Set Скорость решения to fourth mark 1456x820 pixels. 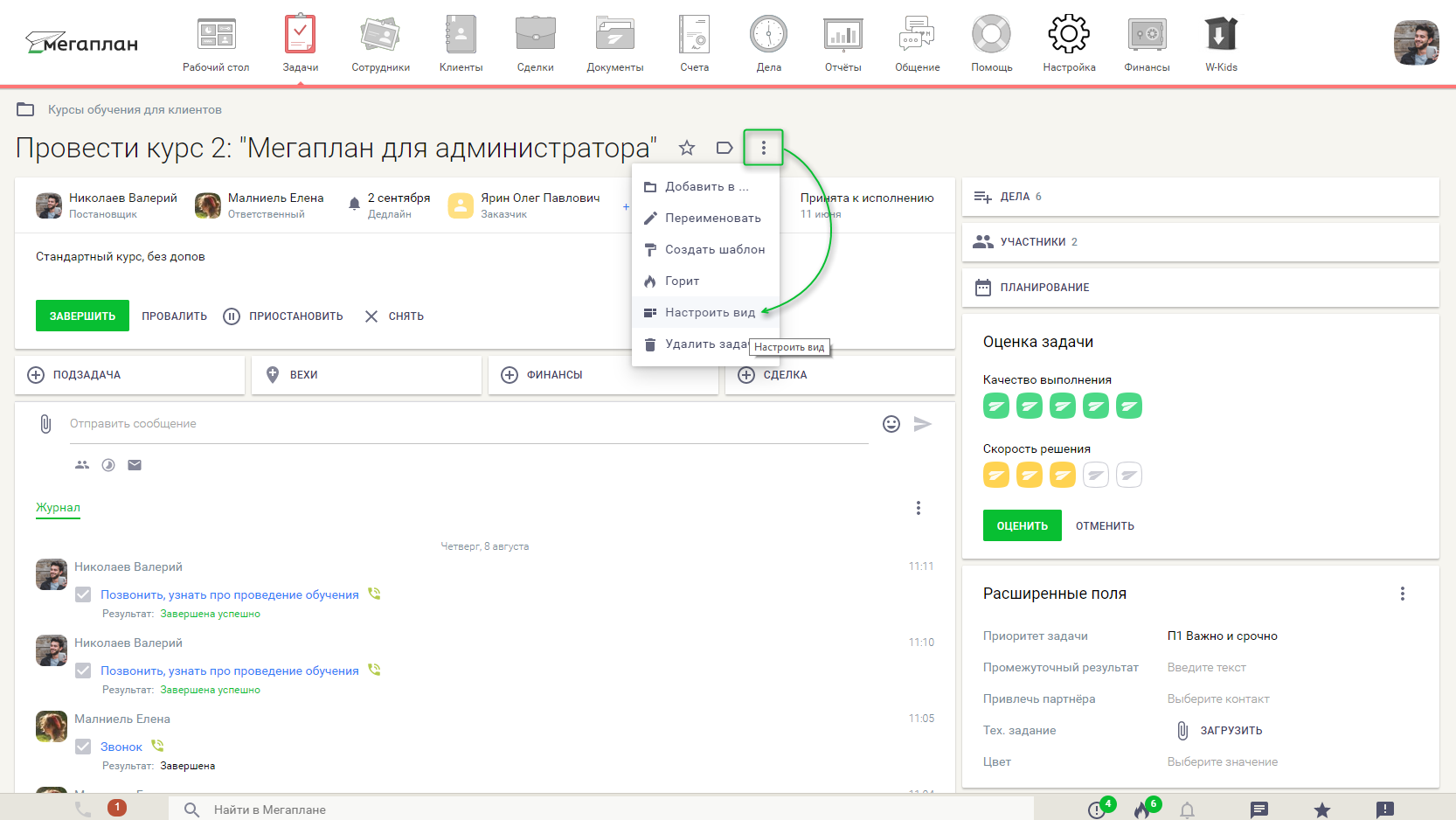pos(1096,475)
